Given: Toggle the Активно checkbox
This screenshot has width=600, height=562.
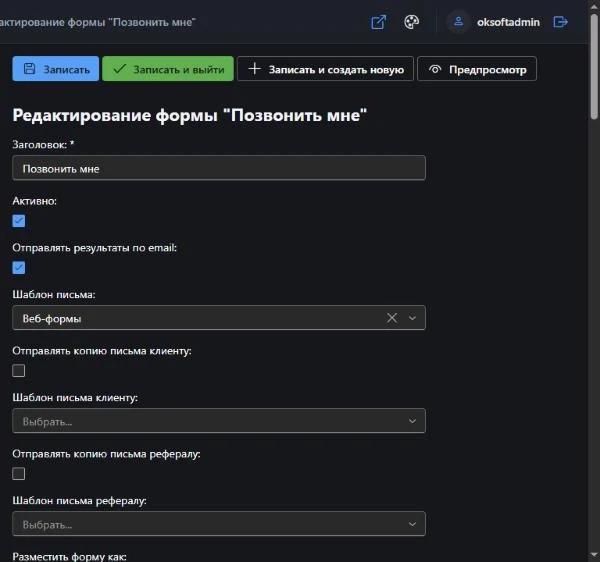Looking at the screenshot, I should coord(19,221).
